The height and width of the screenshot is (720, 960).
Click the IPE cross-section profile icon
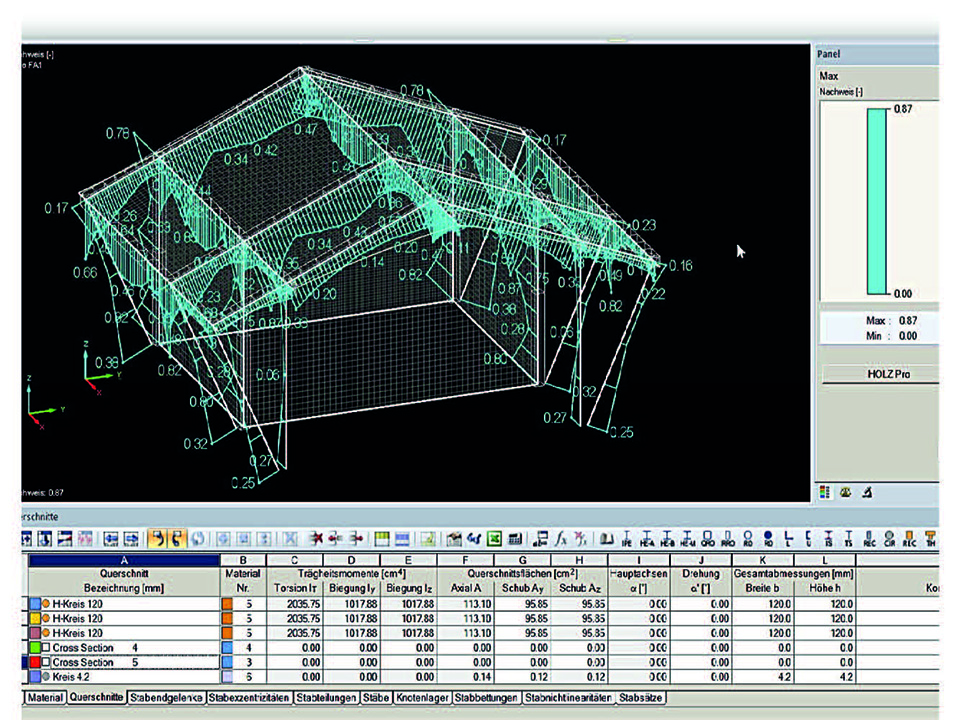click(x=627, y=540)
